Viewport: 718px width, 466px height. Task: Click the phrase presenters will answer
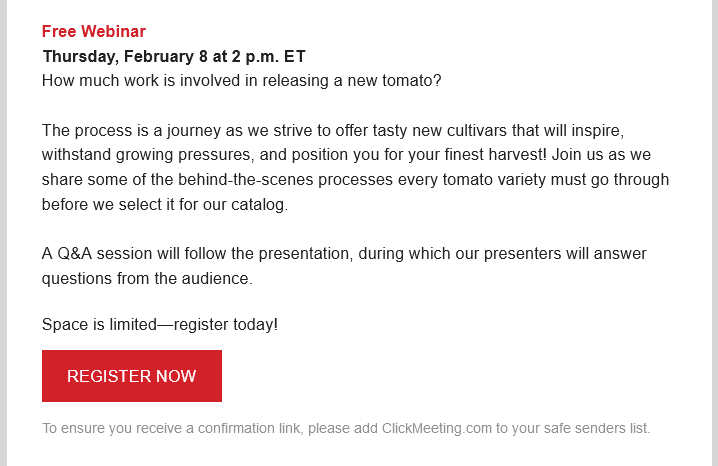565,254
